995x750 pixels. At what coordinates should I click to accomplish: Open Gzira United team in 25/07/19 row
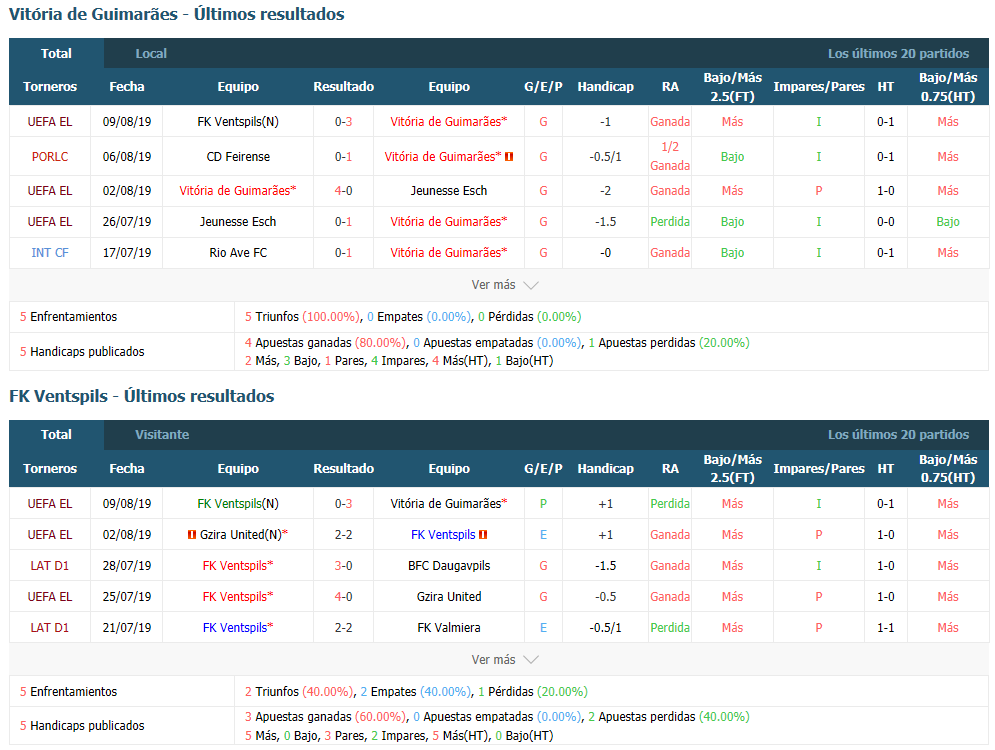coord(449,596)
